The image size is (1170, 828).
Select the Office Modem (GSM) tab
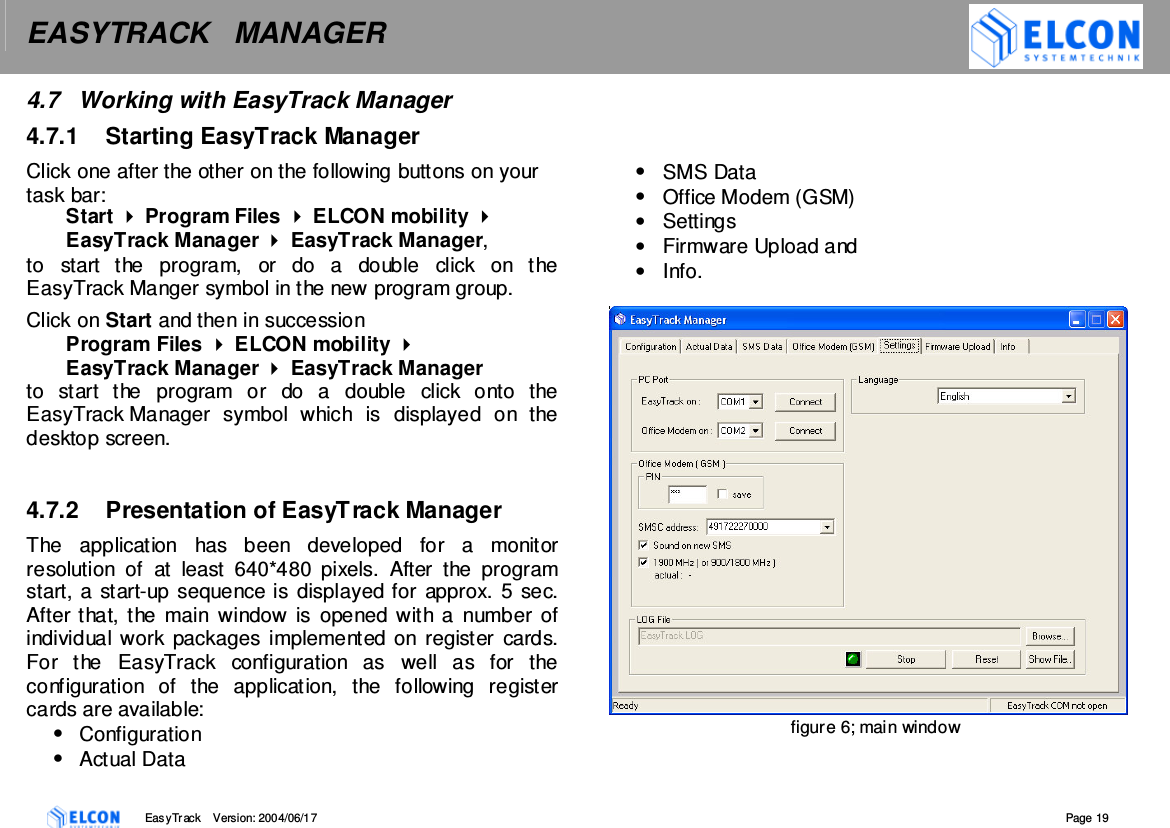(x=832, y=347)
